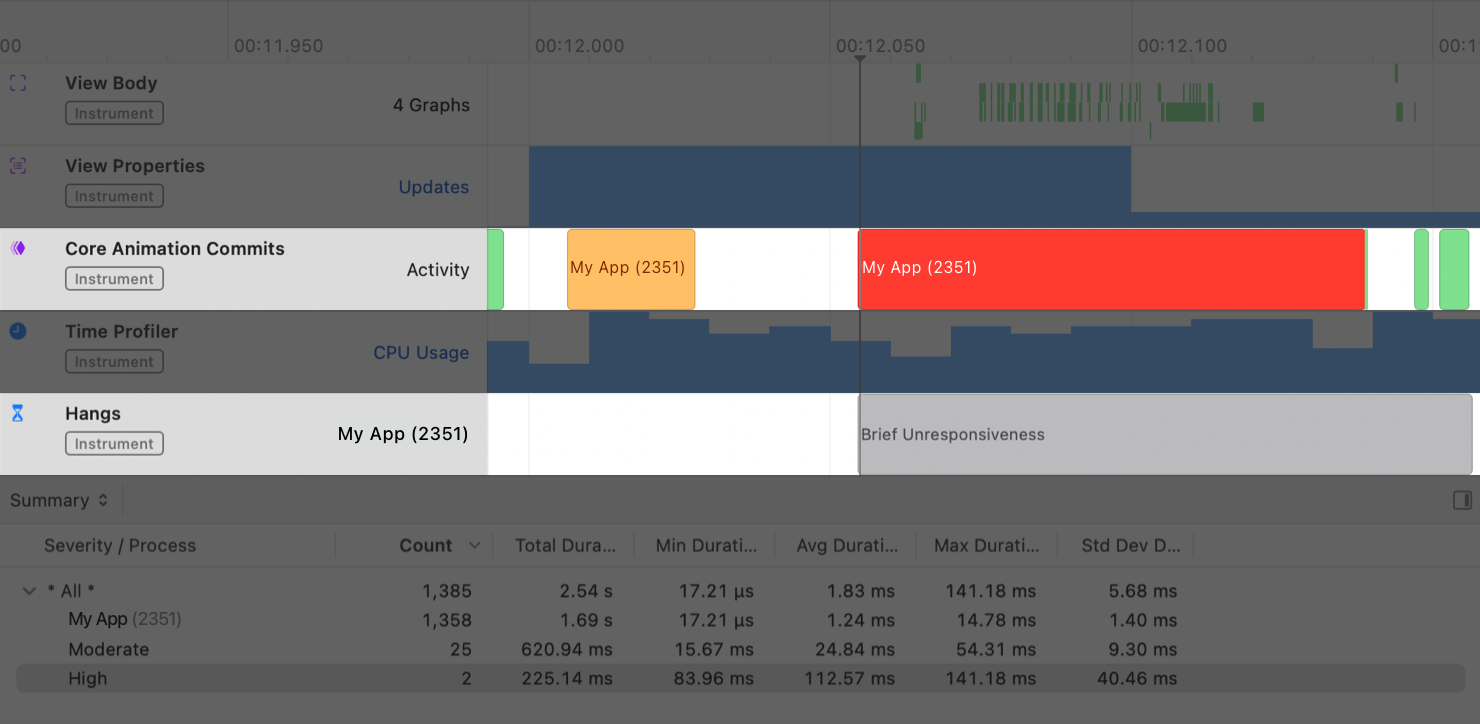The height and width of the screenshot is (724, 1480).
Task: Open the Summary detail view selector
Action: [55, 499]
